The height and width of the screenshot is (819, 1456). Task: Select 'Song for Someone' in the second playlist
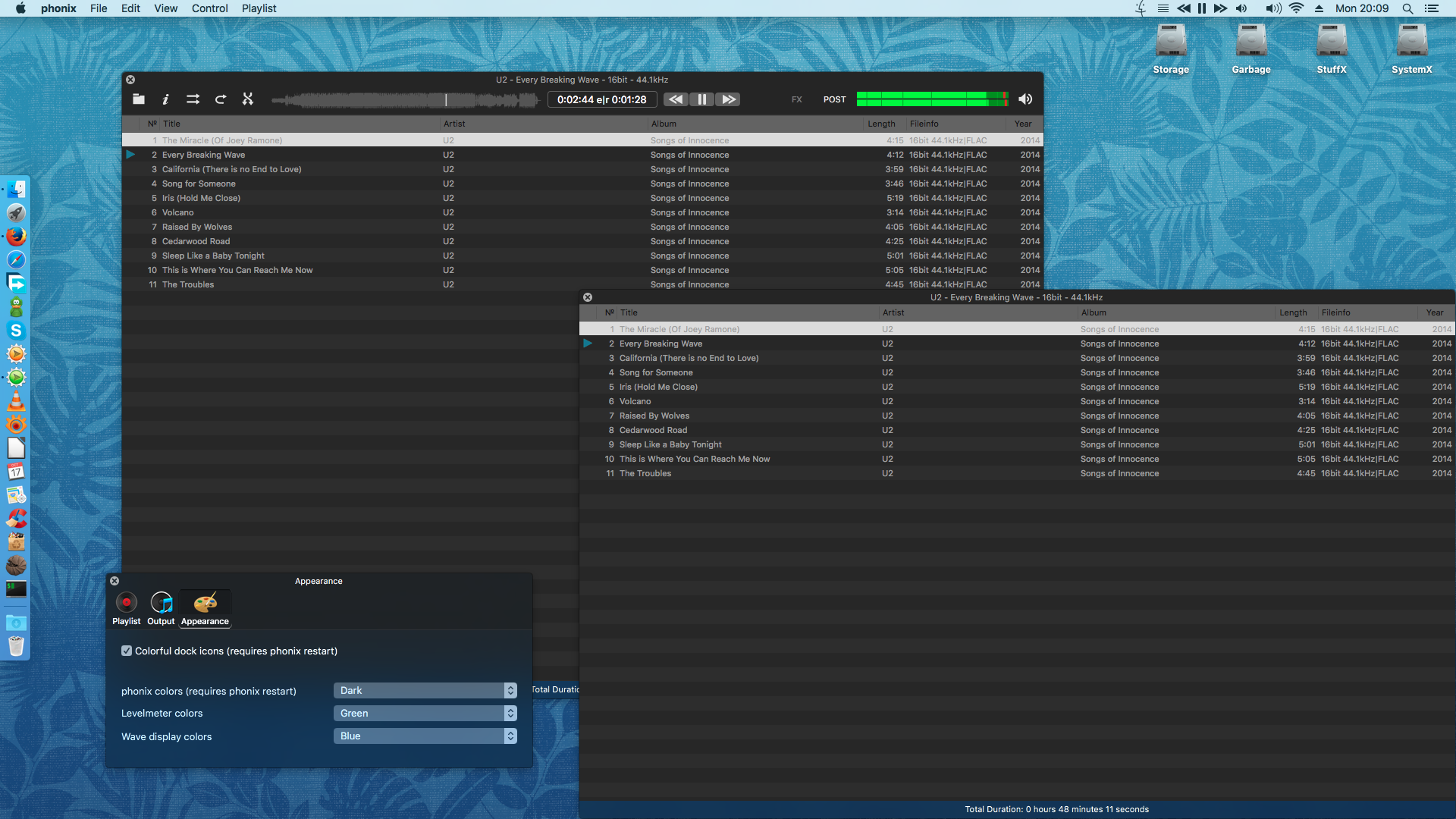coord(1017,372)
